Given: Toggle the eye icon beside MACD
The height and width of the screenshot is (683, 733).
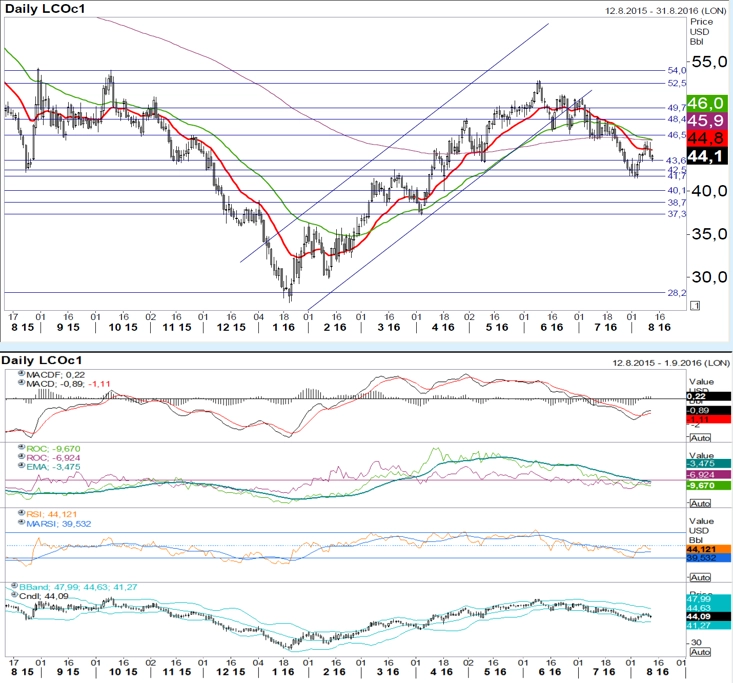Looking at the screenshot, I should 21,382.
